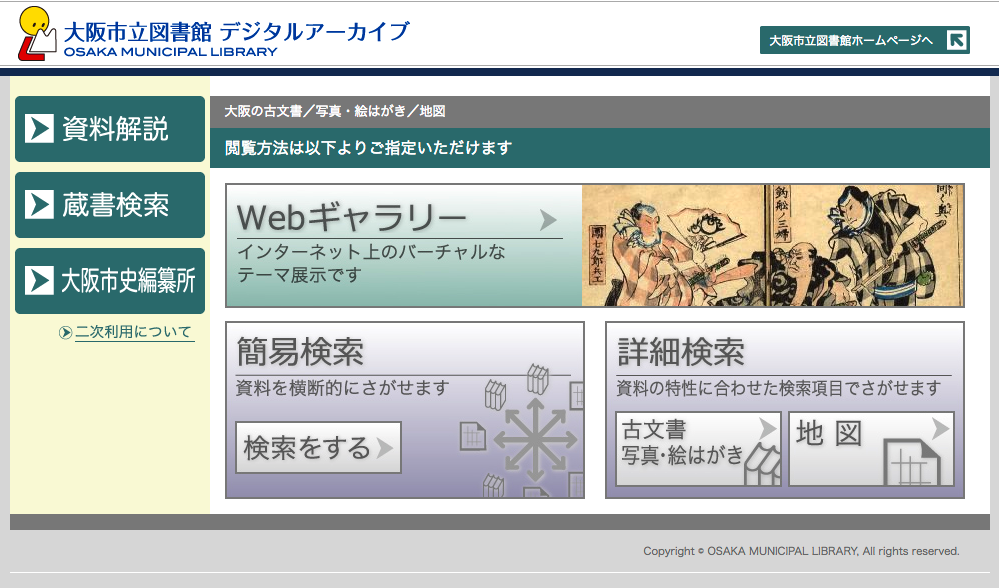Click the play arrow icon beside 資料解説
999x588 pixels.
(x=40, y=129)
